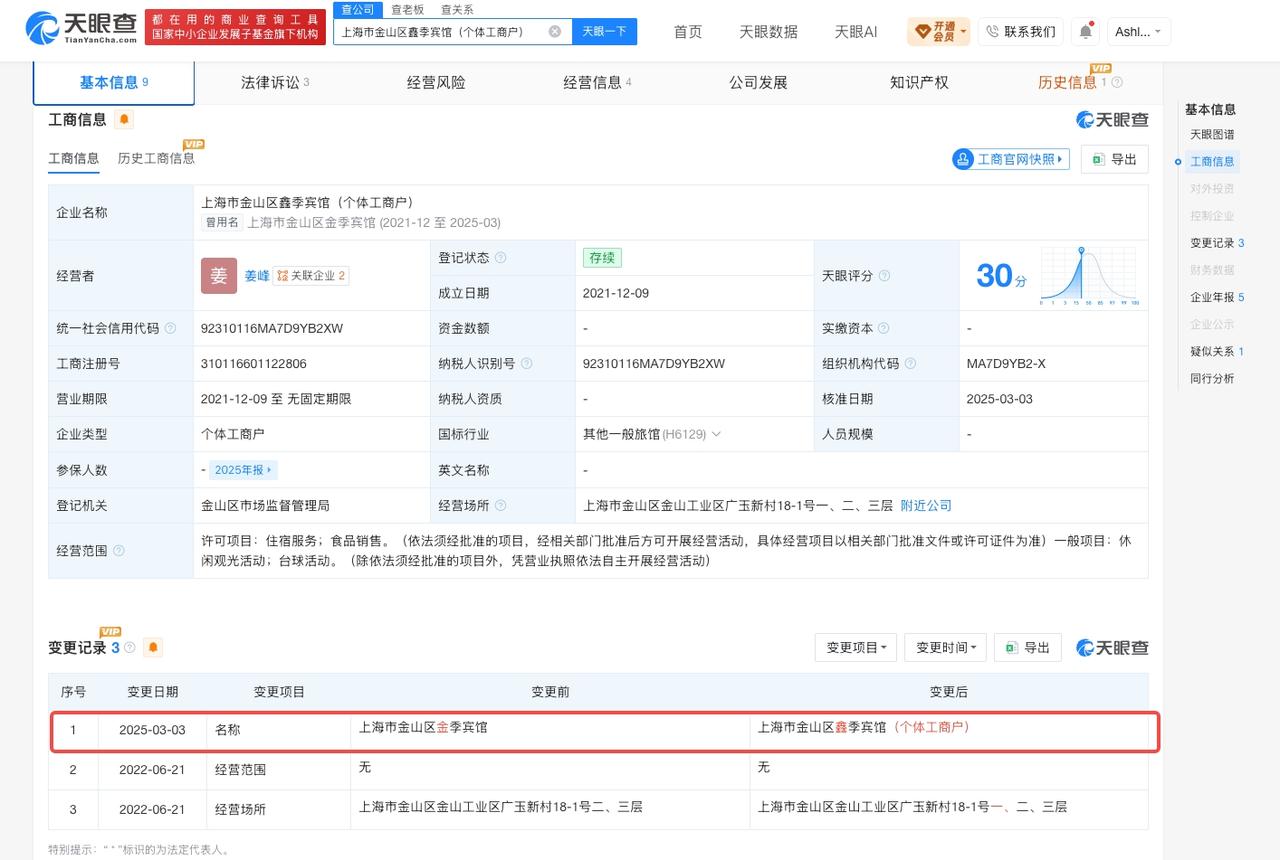Switch to the 基本信息 tab

click(114, 82)
